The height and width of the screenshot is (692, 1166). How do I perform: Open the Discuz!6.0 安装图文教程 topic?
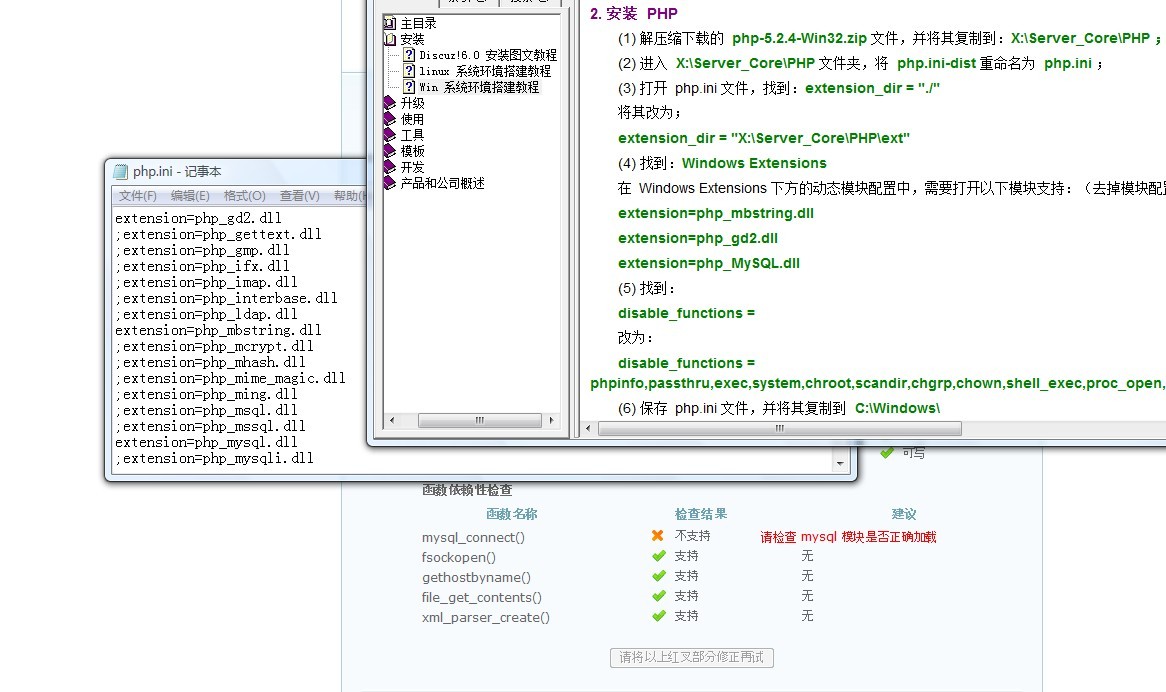coord(487,55)
